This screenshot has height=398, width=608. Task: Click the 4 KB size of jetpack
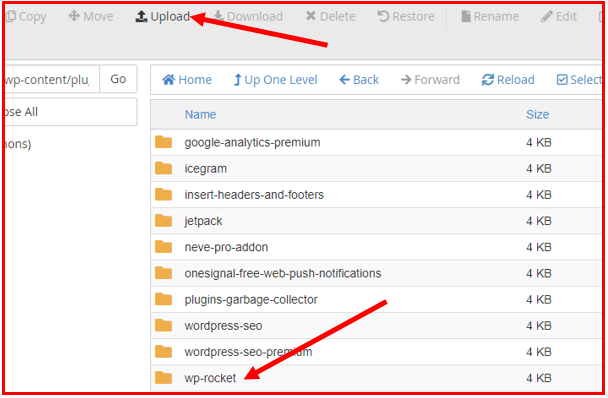(539, 221)
